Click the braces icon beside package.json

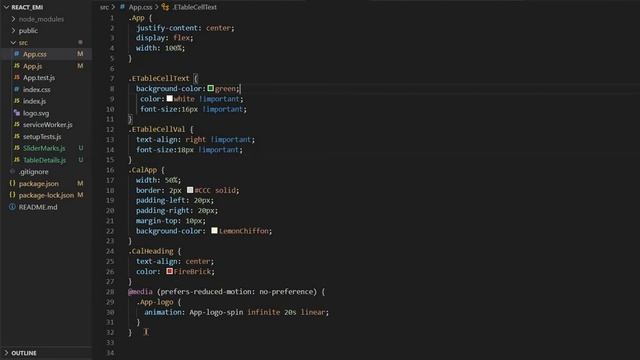pyautogui.click(x=12, y=183)
